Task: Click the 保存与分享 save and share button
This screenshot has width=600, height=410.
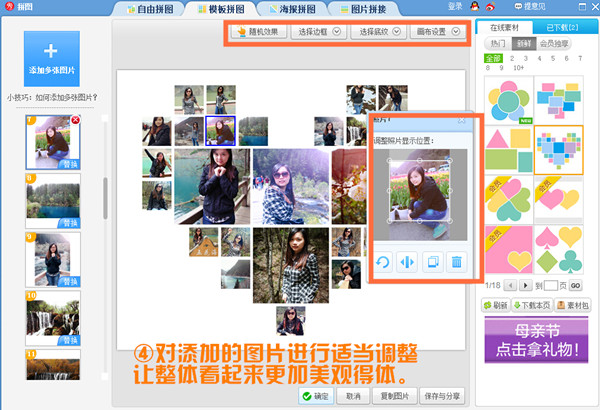Action: [x=444, y=395]
